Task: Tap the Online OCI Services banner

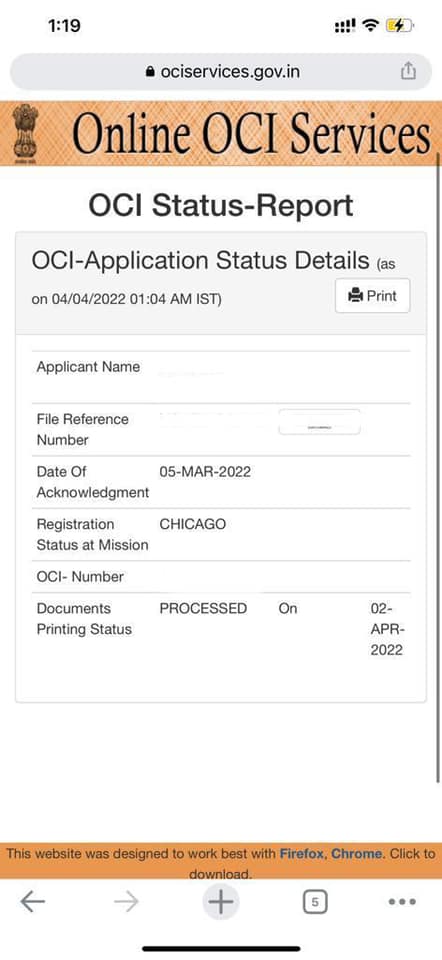Action: coord(220,133)
